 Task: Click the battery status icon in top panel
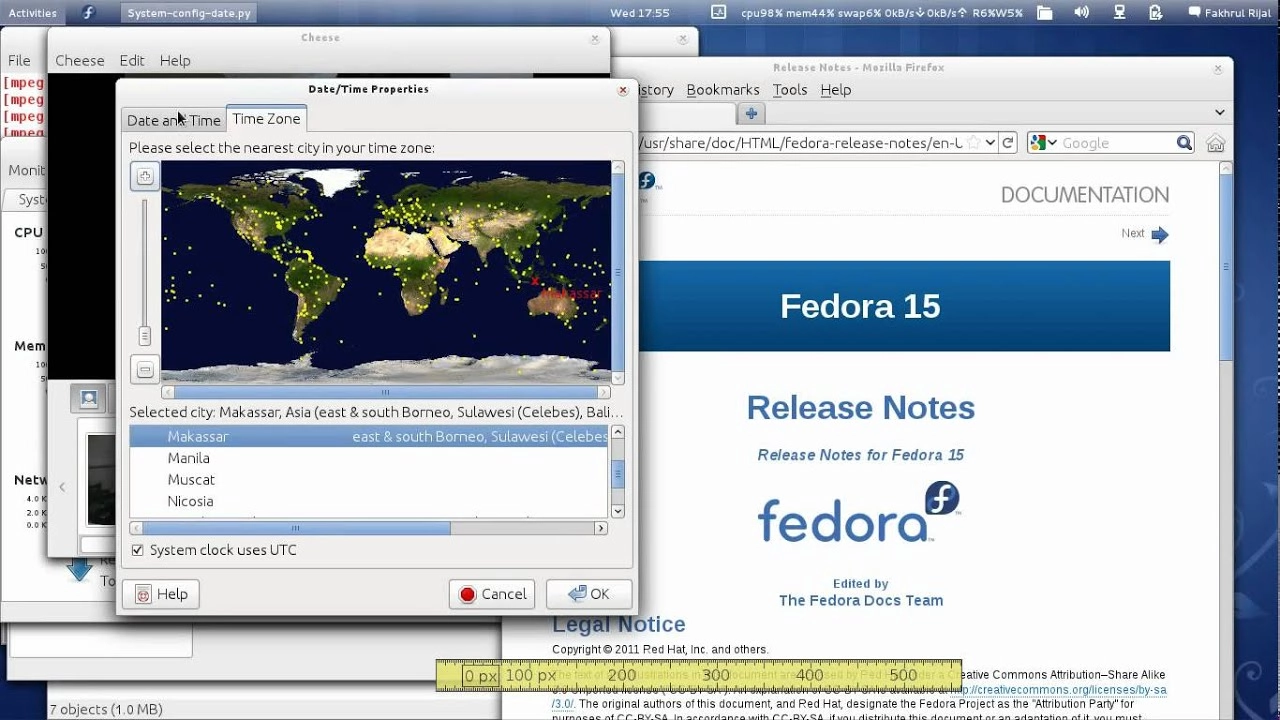coord(1156,13)
